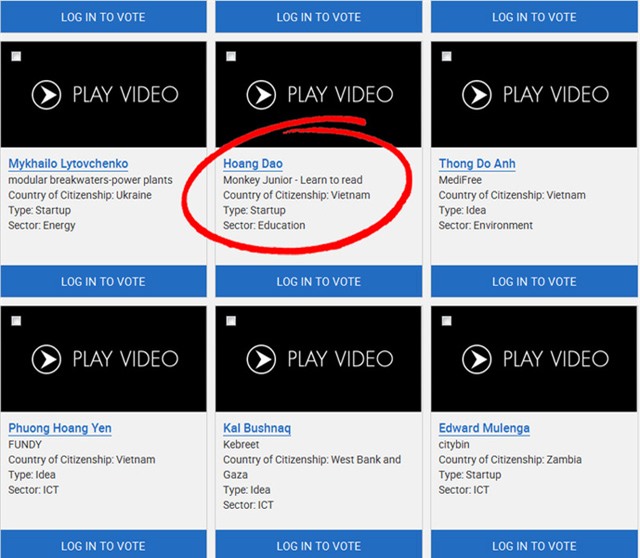Open the Hoang Dao name link
This screenshot has height=558, width=640.
pyautogui.click(x=253, y=164)
